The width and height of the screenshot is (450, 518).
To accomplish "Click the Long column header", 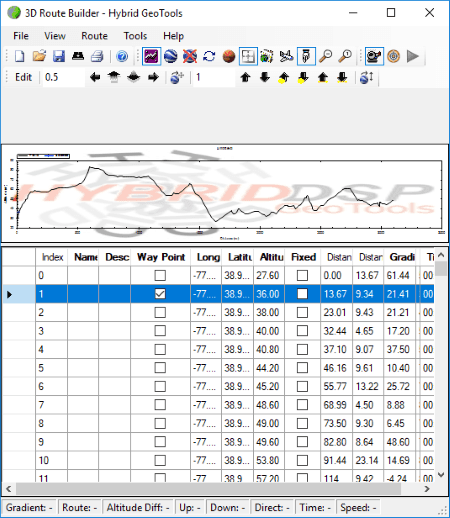I will point(206,257).
